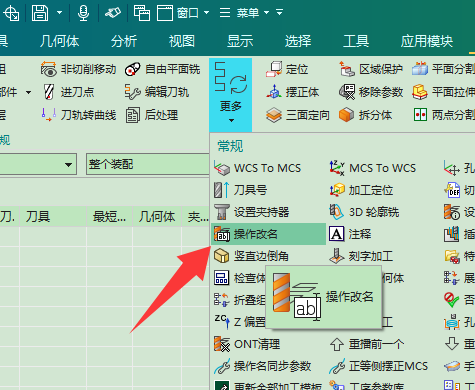Switch to the 选择 ribbon tab
Viewport: 475px width, 390px height.
(298, 41)
